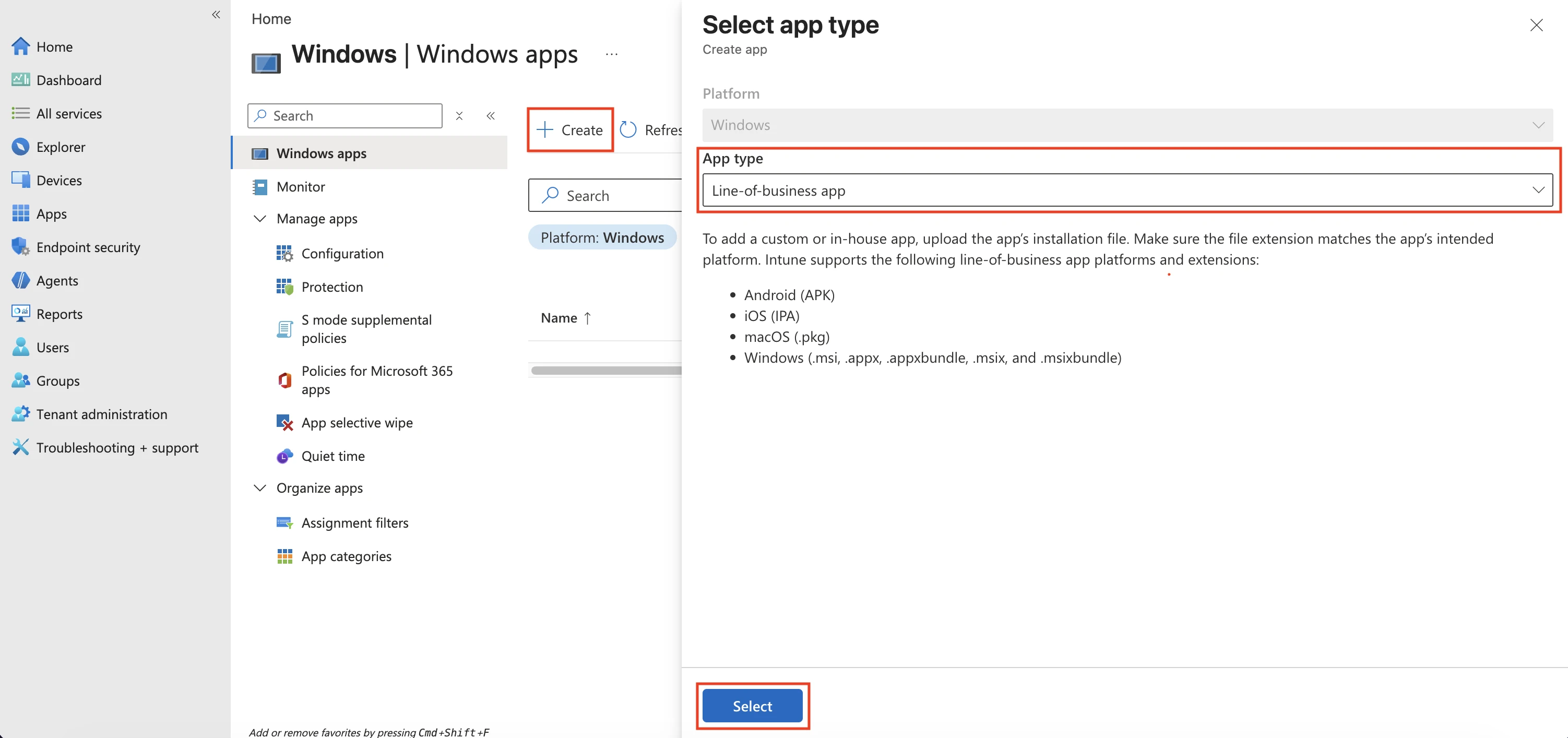Click the Refresh circular arrow icon
This screenshot has width=1568, height=738.
coord(628,129)
